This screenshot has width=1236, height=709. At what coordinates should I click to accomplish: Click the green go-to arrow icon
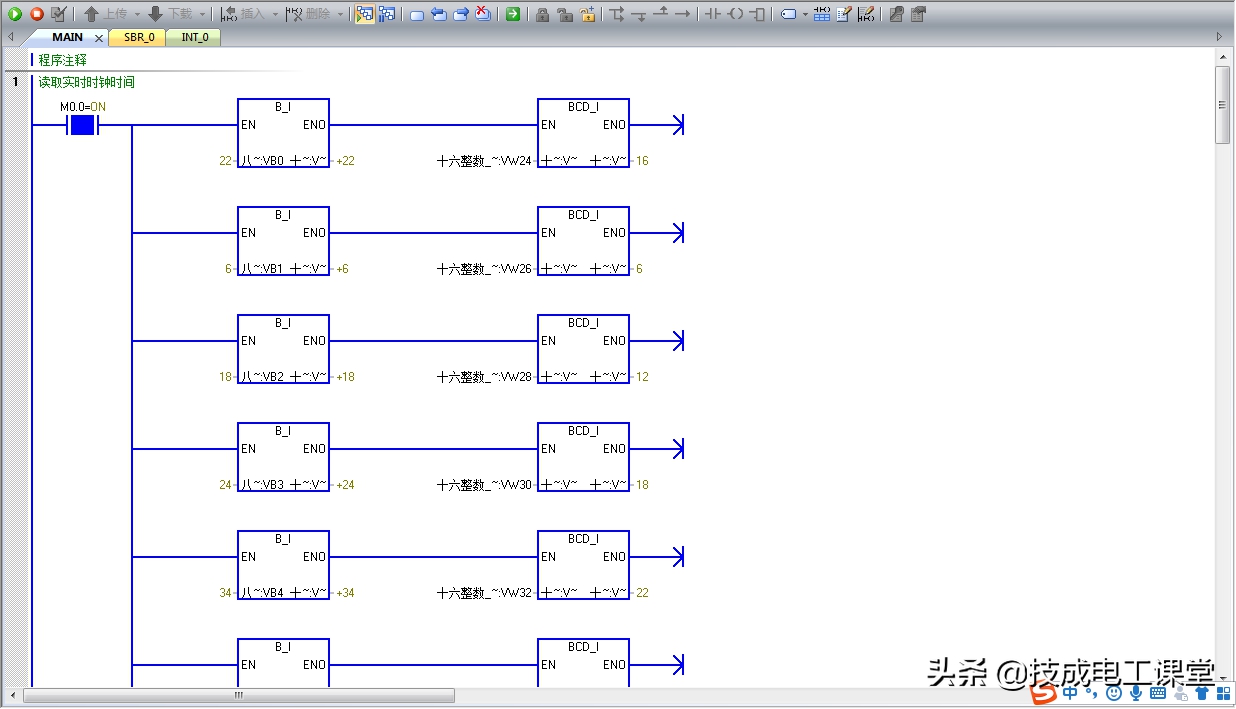pyautogui.click(x=513, y=14)
